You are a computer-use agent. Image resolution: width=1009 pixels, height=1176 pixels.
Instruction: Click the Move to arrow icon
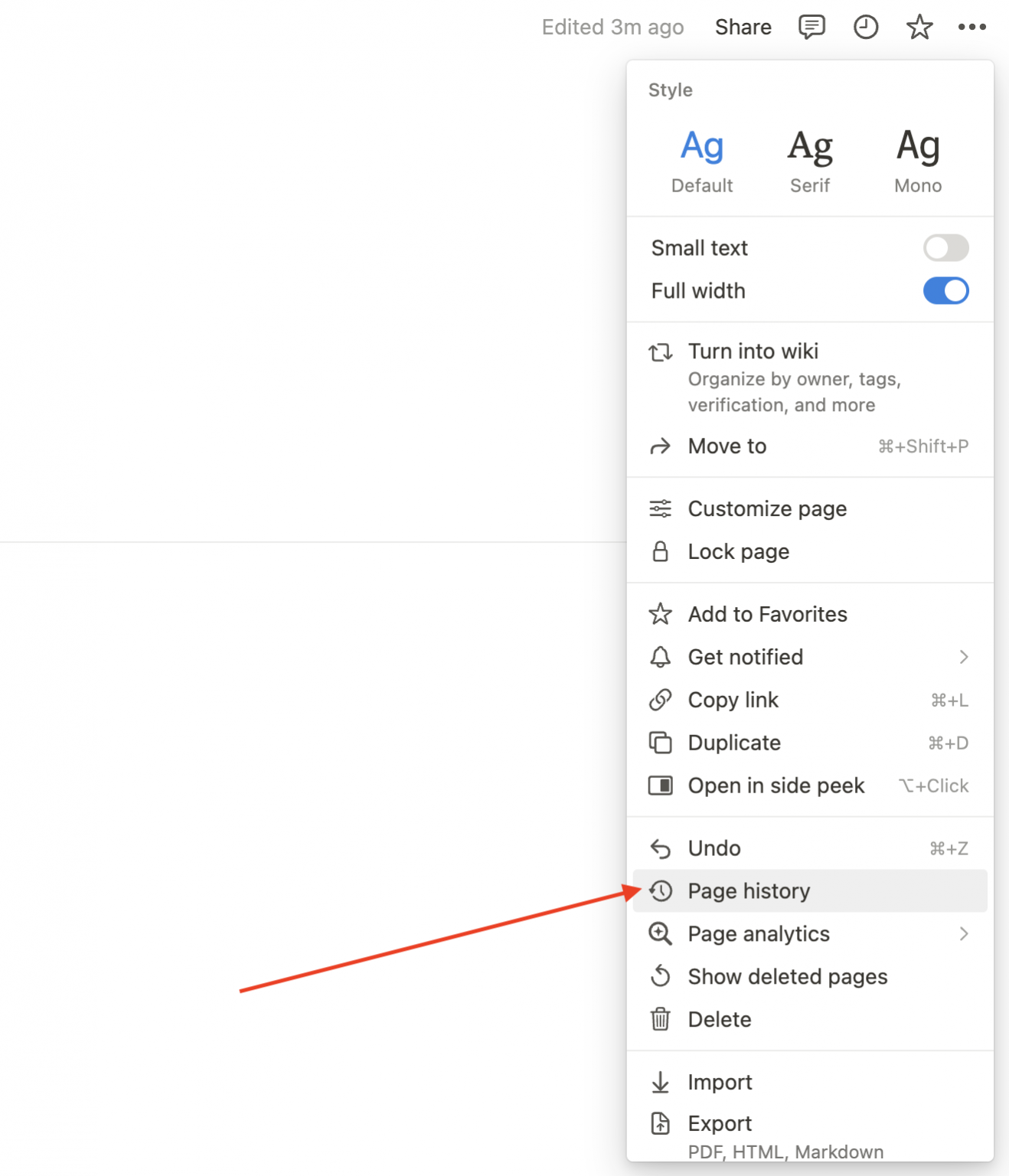(661, 446)
